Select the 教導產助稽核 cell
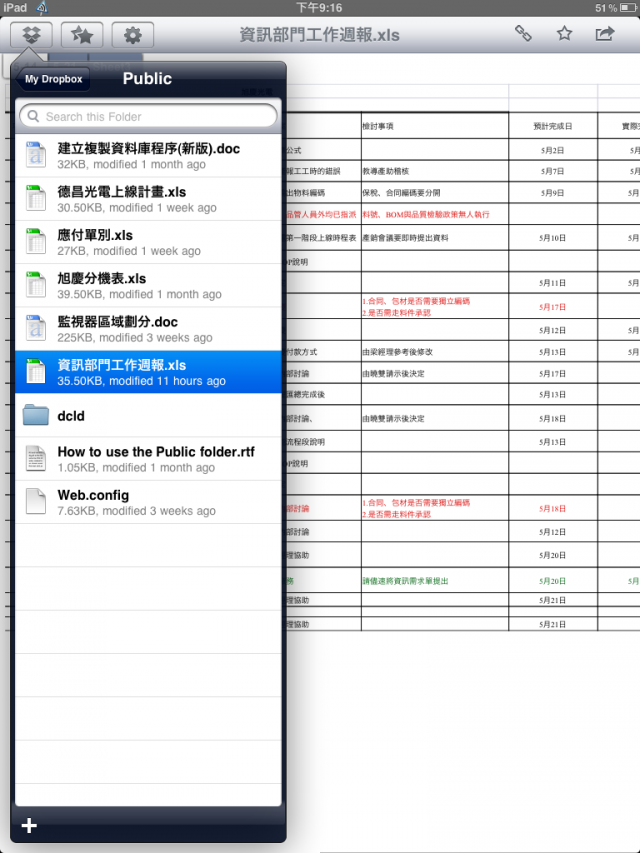This screenshot has height=854, width=640. point(435,171)
